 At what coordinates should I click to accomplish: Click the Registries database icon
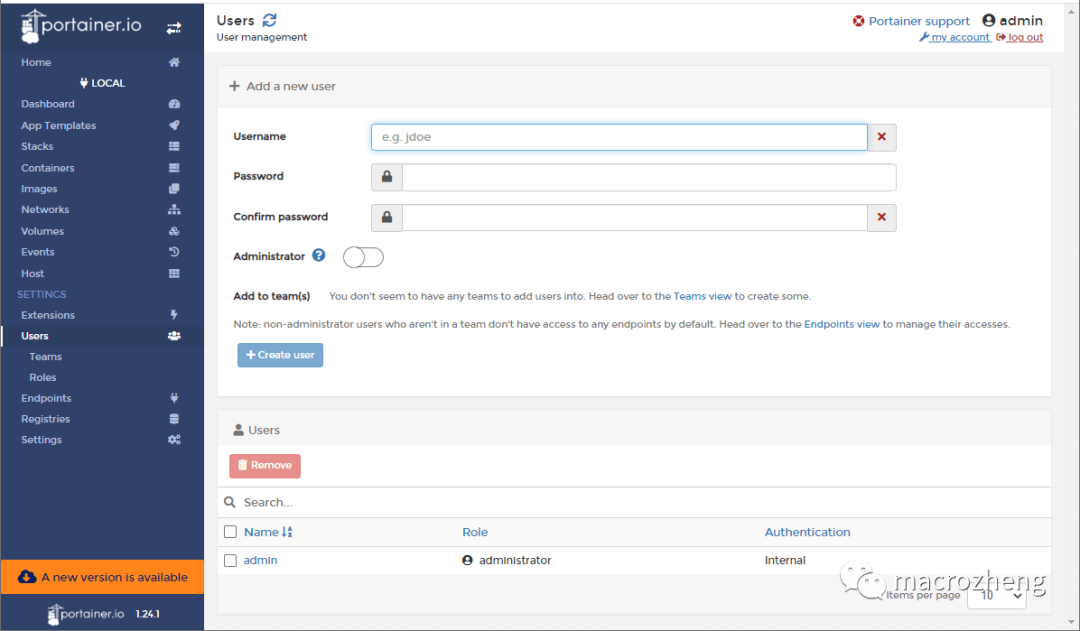coord(174,419)
